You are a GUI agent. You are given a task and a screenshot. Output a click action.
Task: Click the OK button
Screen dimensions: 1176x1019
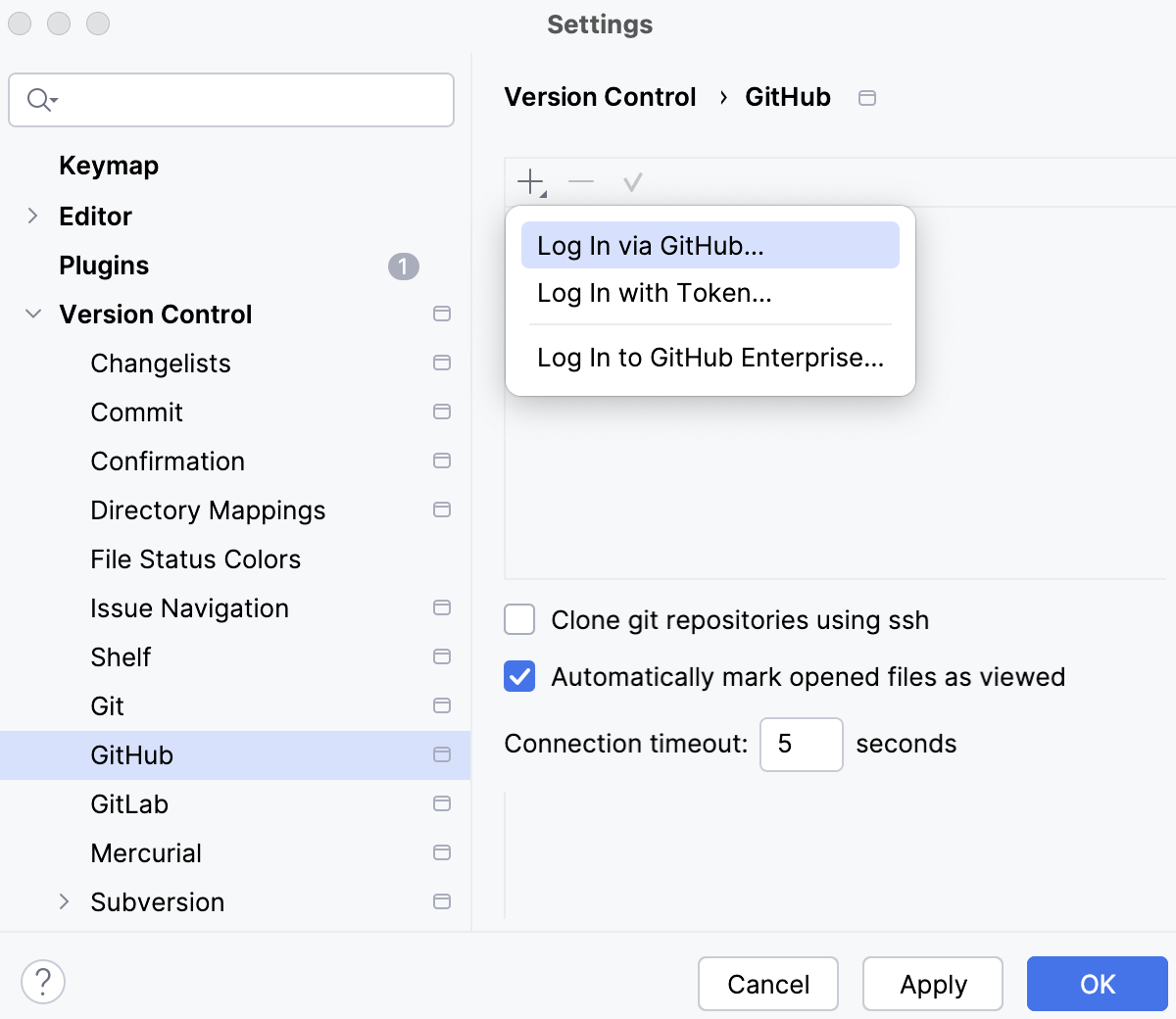[1097, 984]
